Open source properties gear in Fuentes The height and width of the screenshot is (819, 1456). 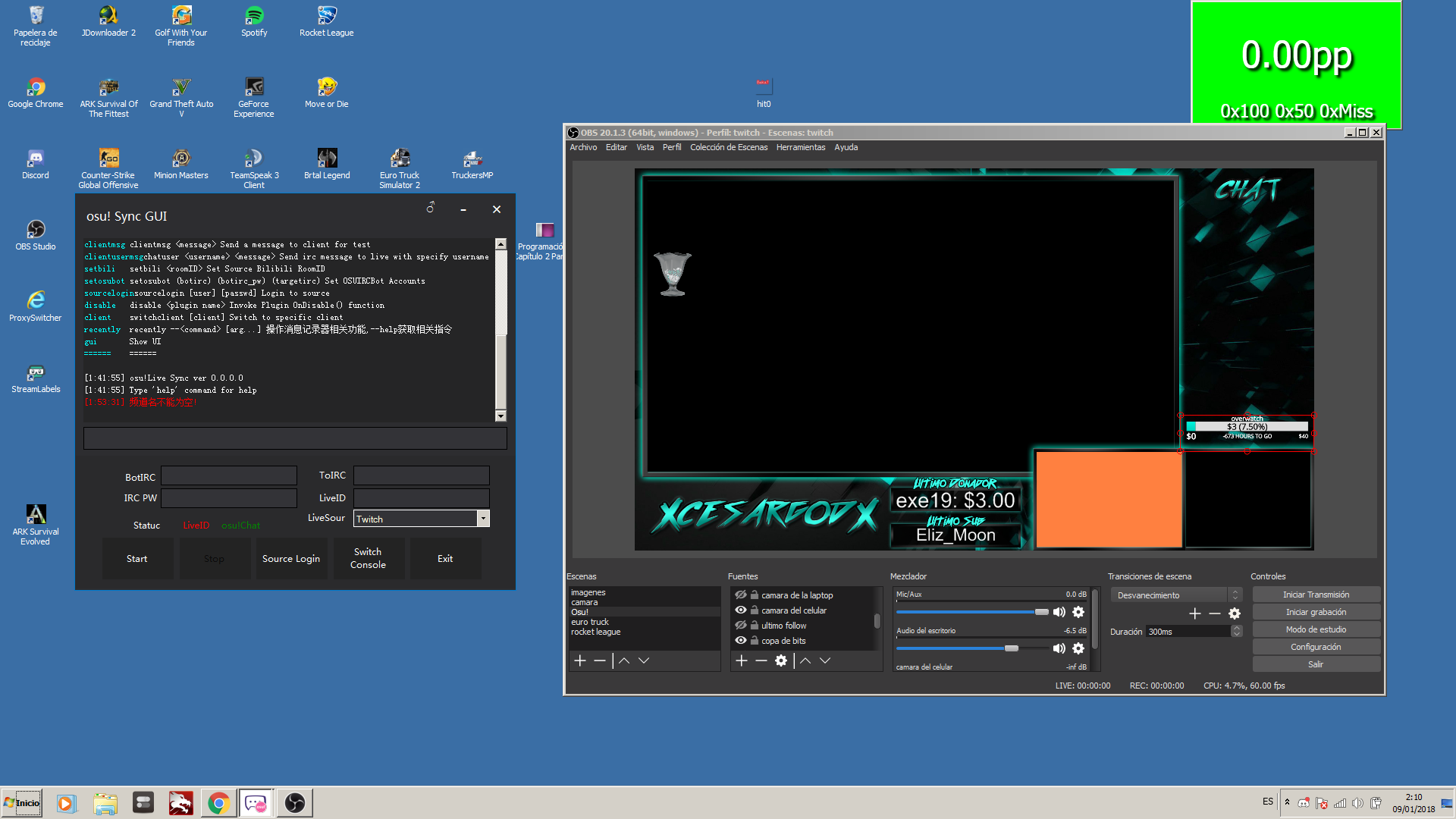[781, 661]
